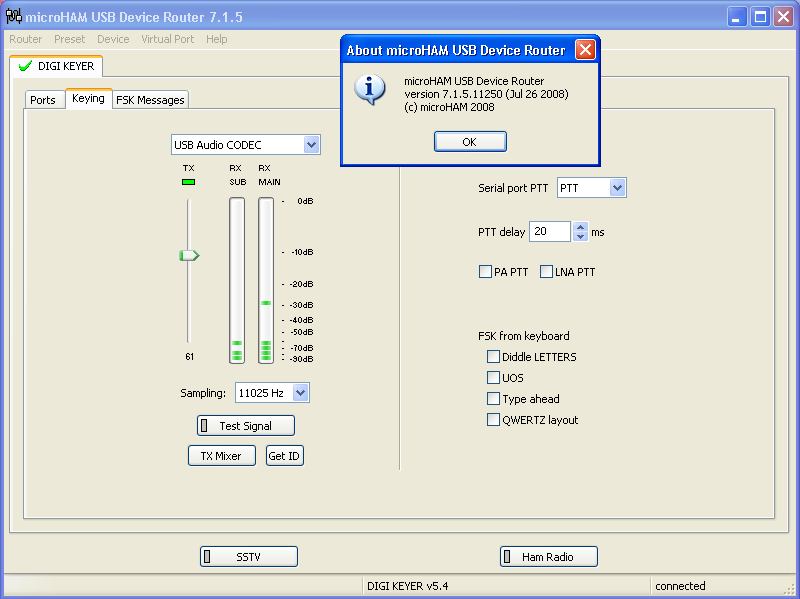
Task: Maximize the Device Router window
Action: [760, 17]
